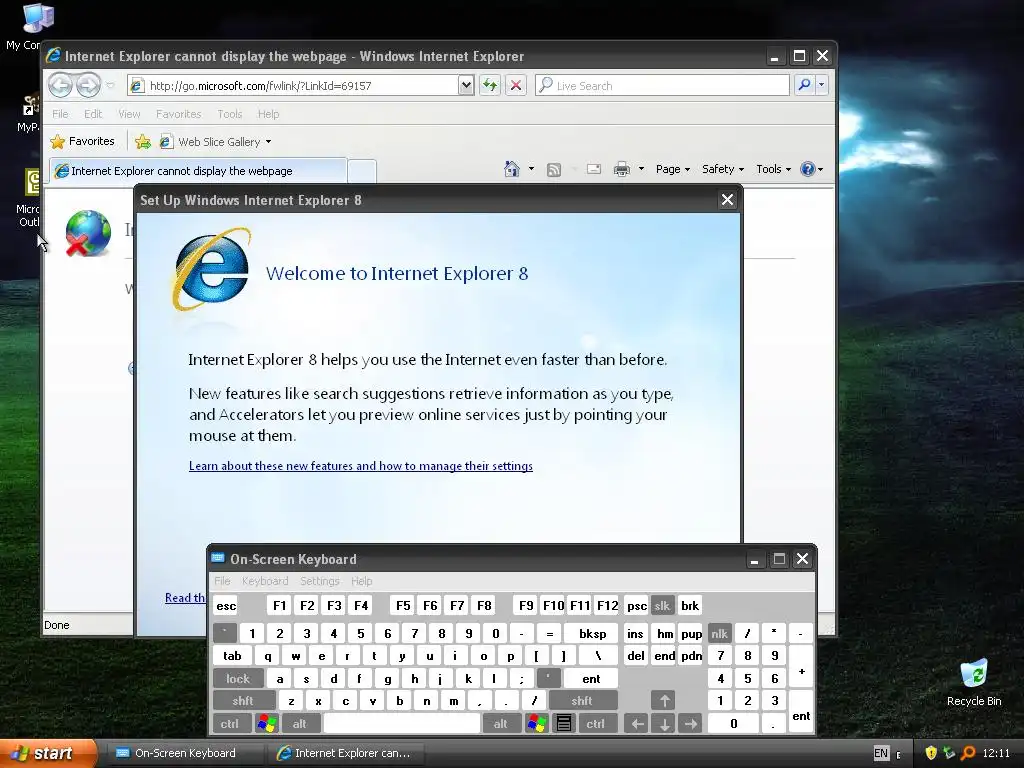Expand the Web Slice Gallery dropdown
1024x768 pixels.
click(268, 142)
